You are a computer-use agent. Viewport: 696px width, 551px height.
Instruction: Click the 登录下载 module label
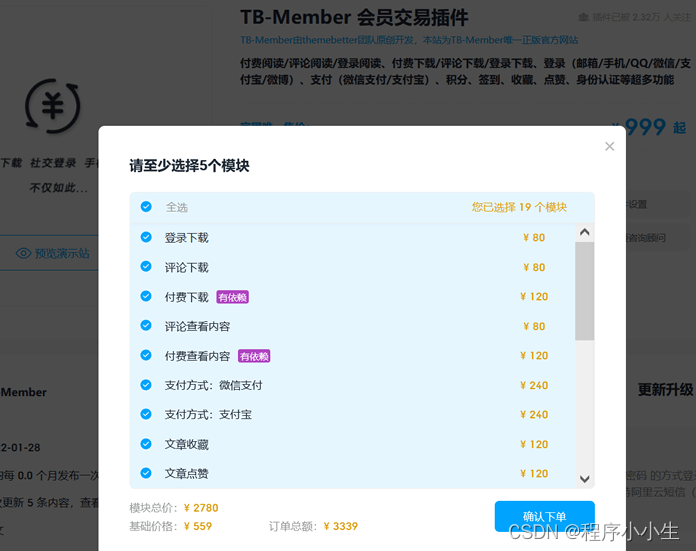click(186, 238)
